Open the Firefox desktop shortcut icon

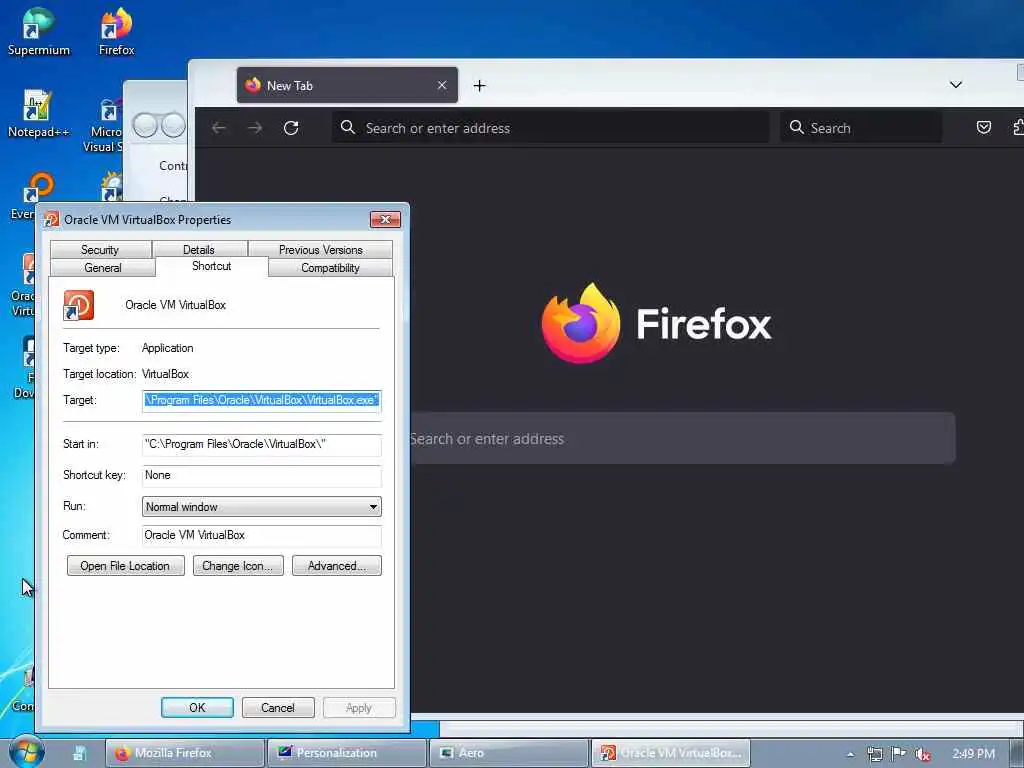[x=116, y=31]
